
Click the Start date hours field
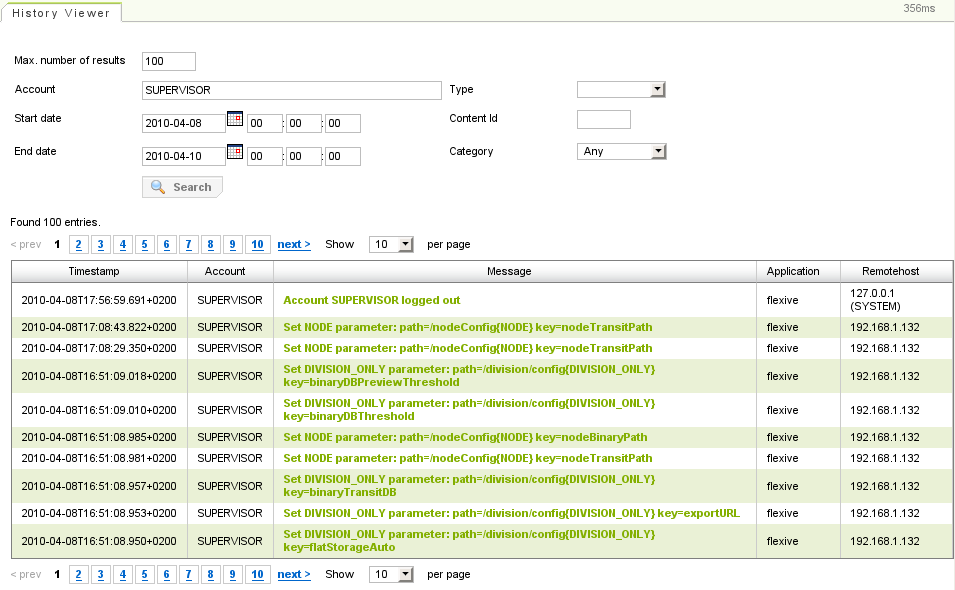pos(264,123)
